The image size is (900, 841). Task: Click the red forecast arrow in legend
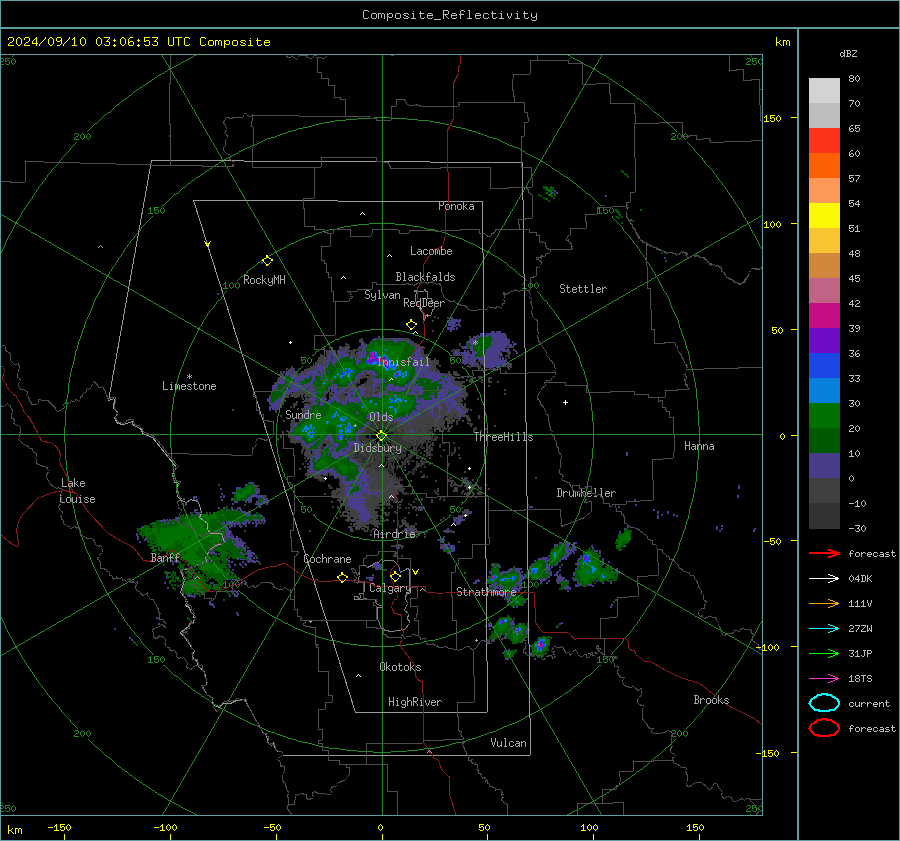point(824,553)
